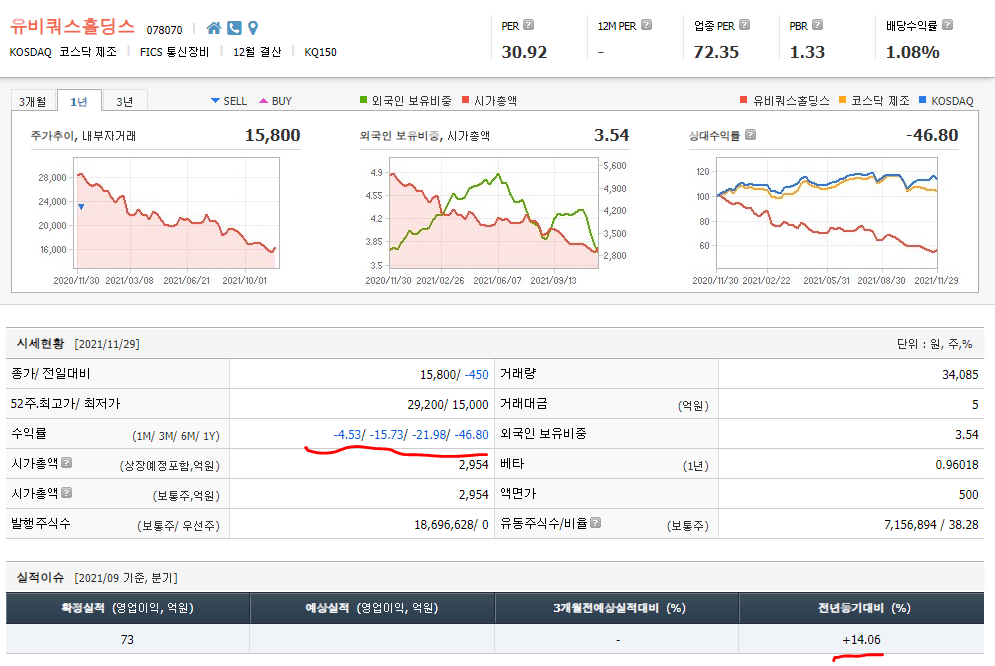
Task: Click the 종가/전일대비 value 15,800/ -450
Action: click(454, 375)
